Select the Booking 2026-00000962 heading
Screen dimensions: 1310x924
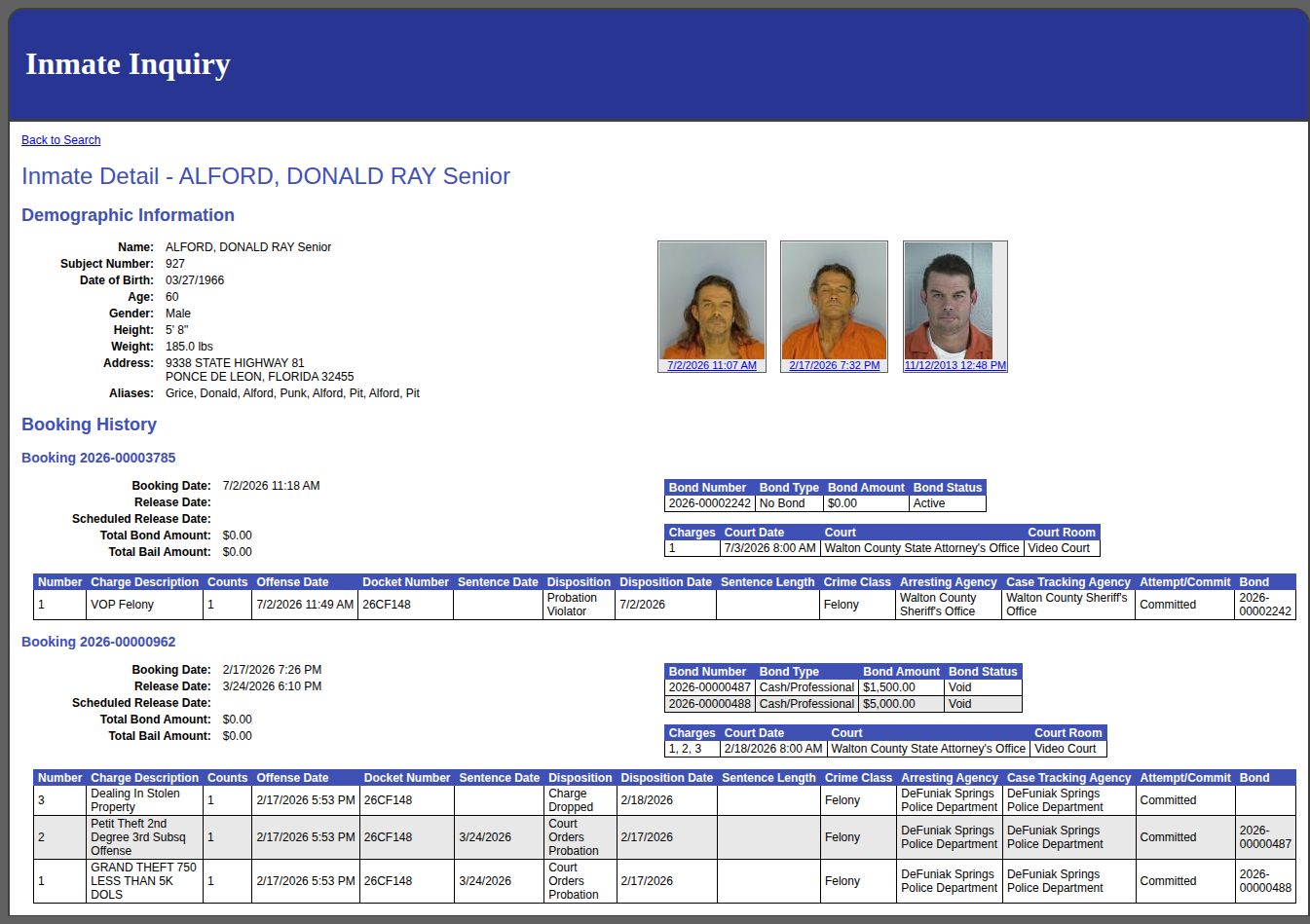pos(98,642)
